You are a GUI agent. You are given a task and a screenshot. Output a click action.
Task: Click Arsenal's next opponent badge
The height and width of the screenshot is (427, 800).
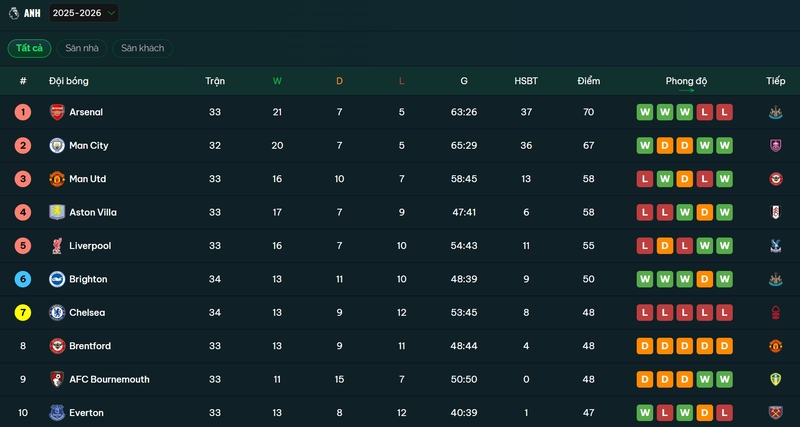click(775, 112)
